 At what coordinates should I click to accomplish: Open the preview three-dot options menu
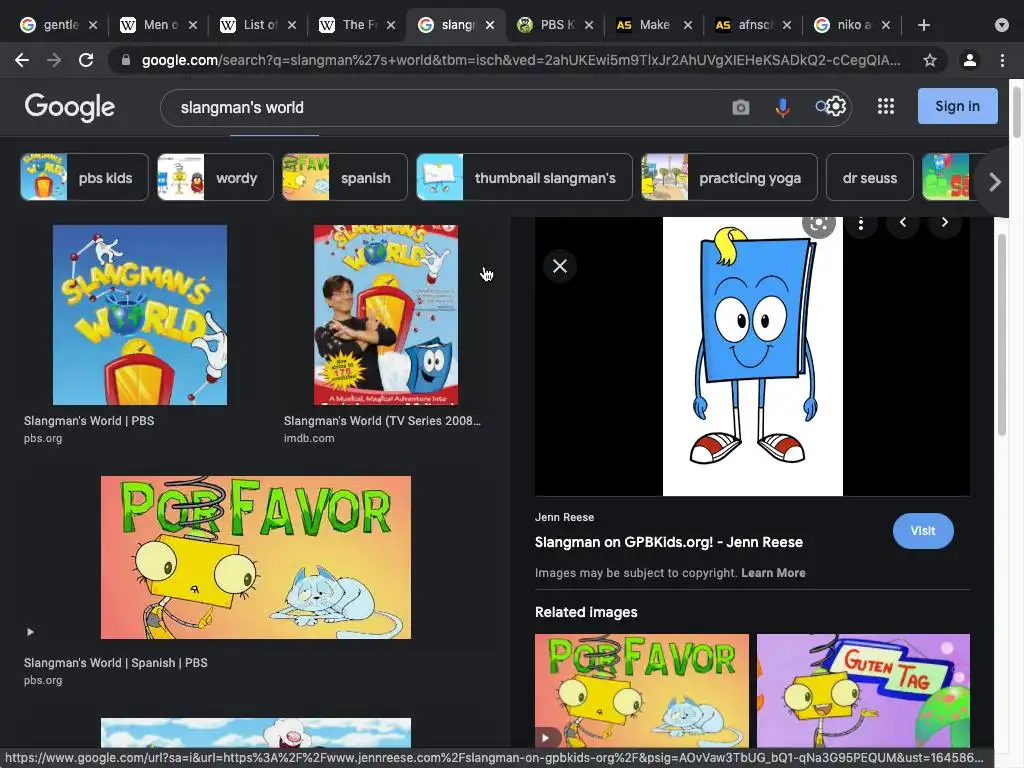tap(861, 224)
